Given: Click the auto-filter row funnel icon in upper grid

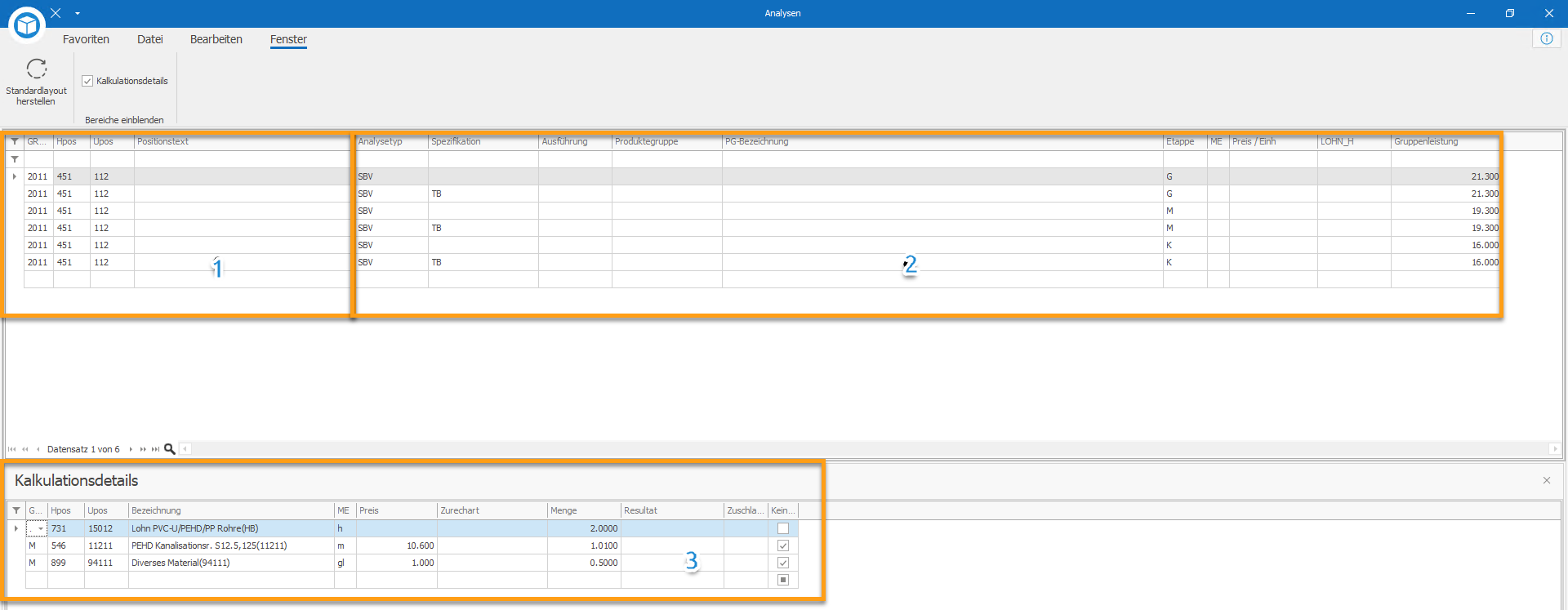Looking at the screenshot, I should (15, 159).
